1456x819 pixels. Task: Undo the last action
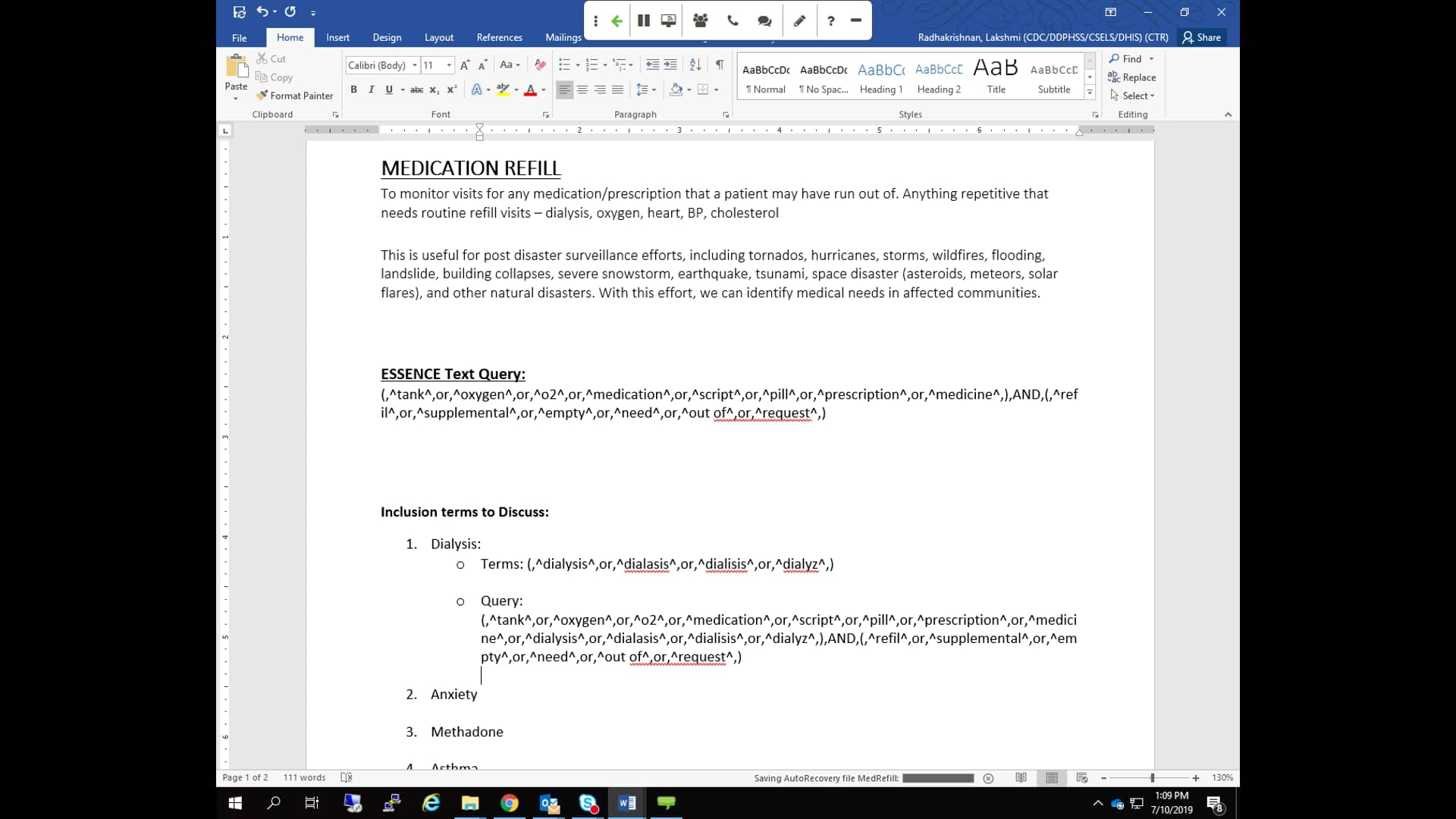(x=262, y=11)
